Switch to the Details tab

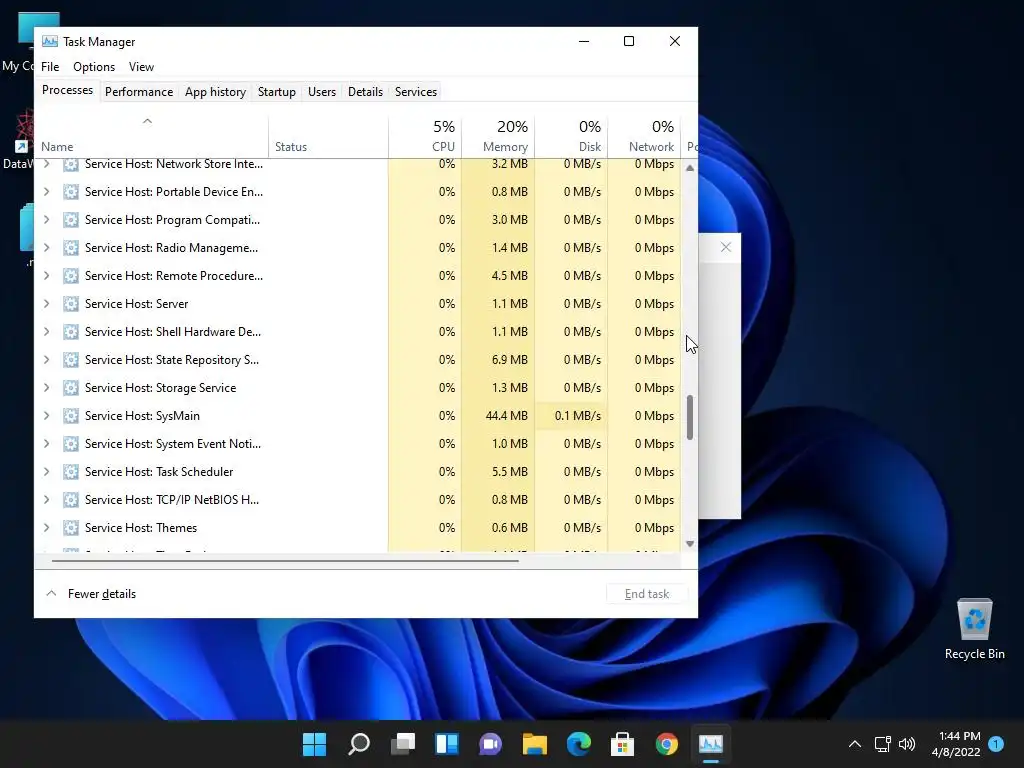(365, 92)
